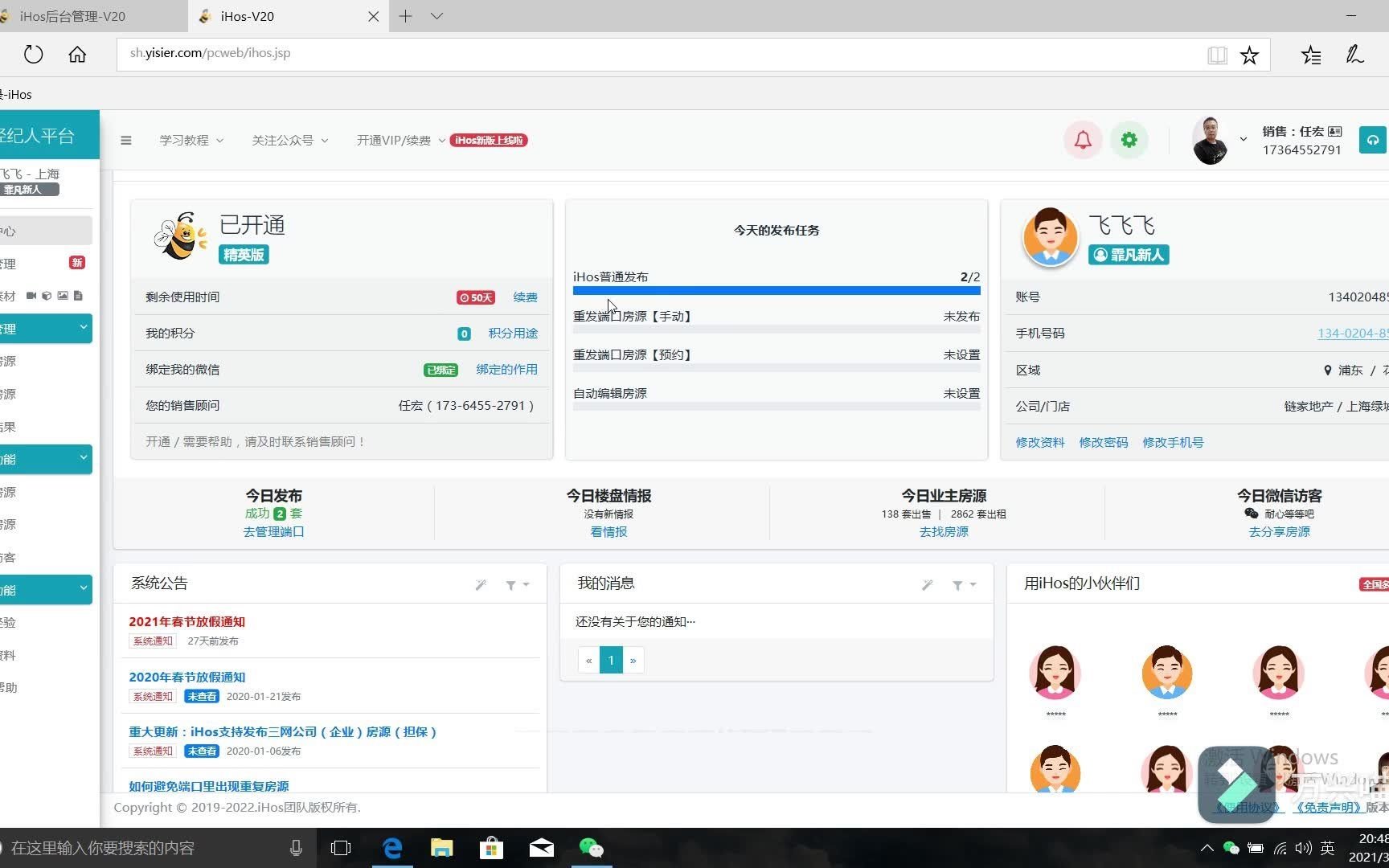Click the microphone icon in search box
The width and height of the screenshot is (1389, 868).
coord(296,848)
